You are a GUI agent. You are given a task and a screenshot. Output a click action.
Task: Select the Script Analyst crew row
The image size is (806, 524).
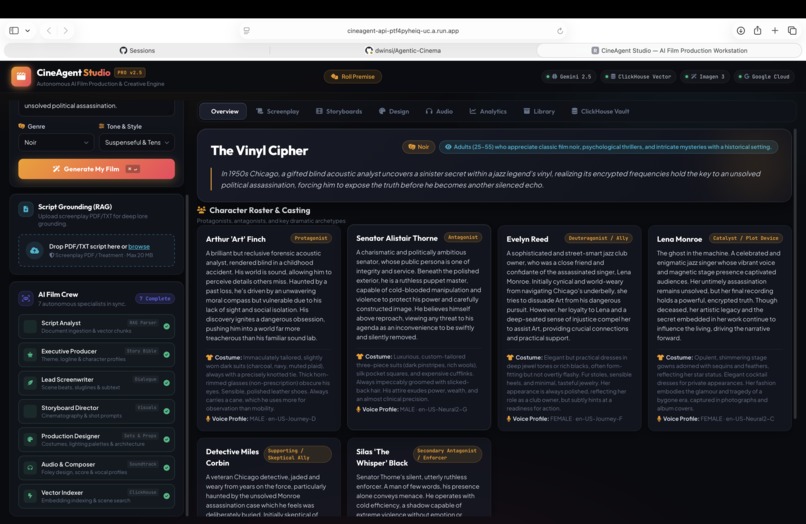tap(97, 327)
